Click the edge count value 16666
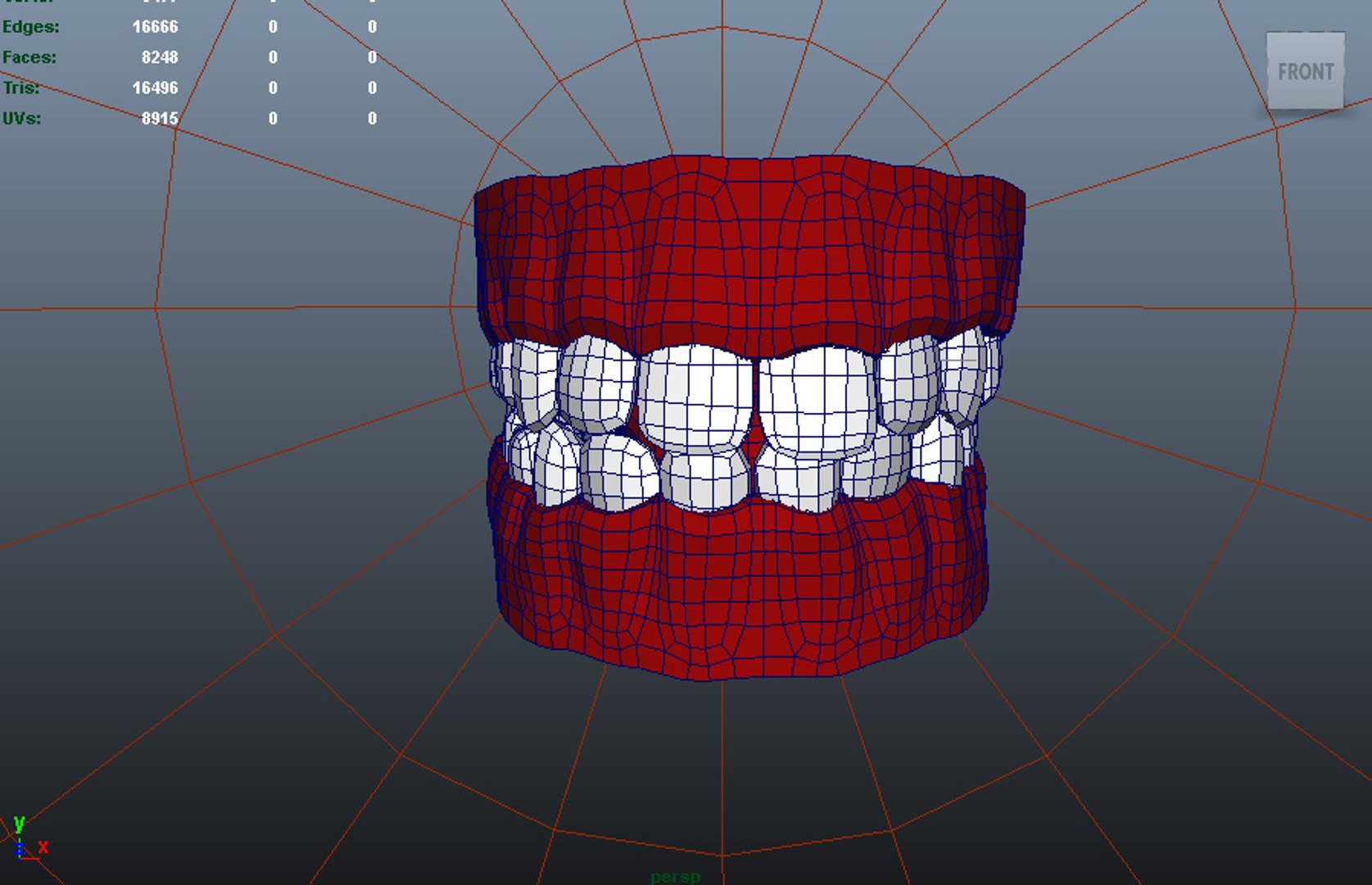The height and width of the screenshot is (885, 1372). tap(155, 26)
